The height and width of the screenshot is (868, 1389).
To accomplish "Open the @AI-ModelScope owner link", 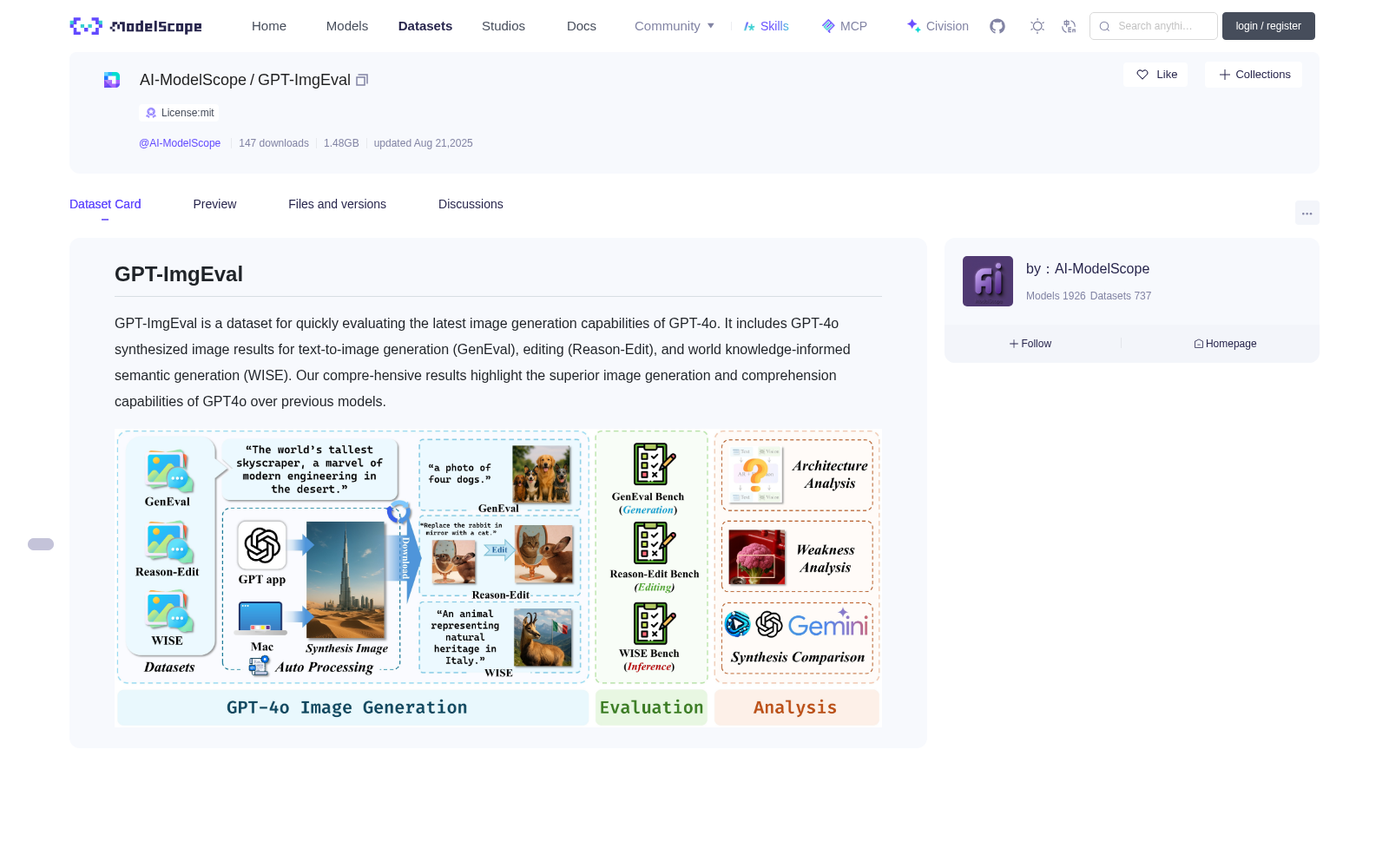I will [x=180, y=143].
